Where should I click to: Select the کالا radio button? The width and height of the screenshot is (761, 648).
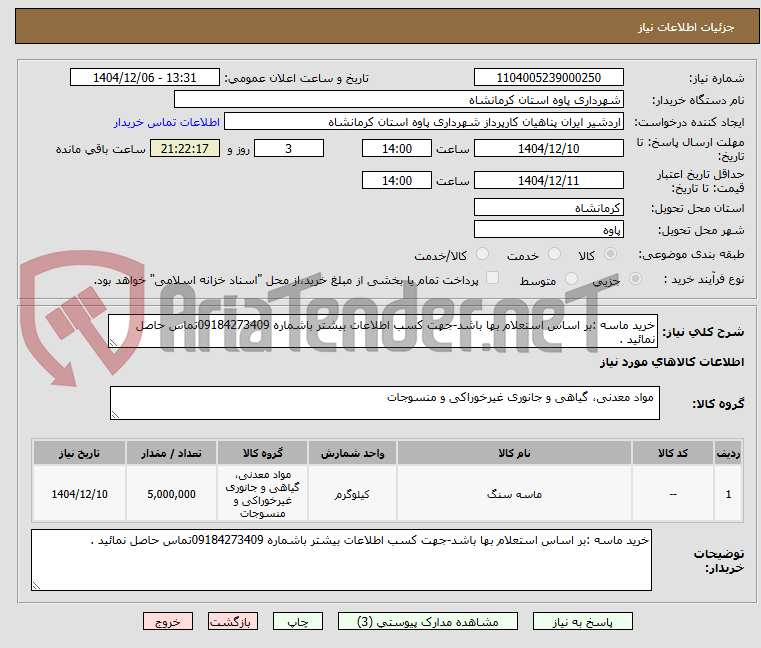611,254
